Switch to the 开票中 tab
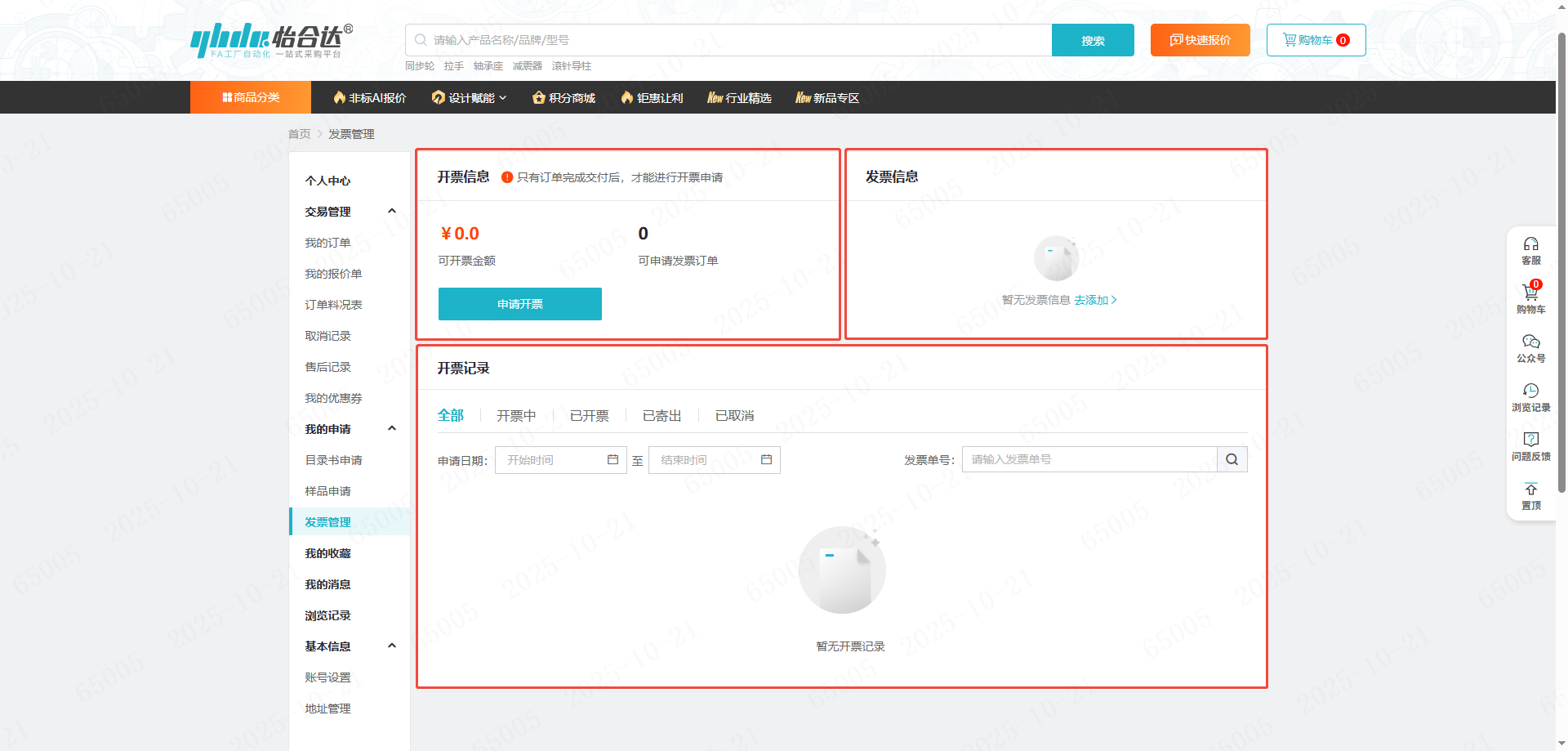 pos(516,416)
